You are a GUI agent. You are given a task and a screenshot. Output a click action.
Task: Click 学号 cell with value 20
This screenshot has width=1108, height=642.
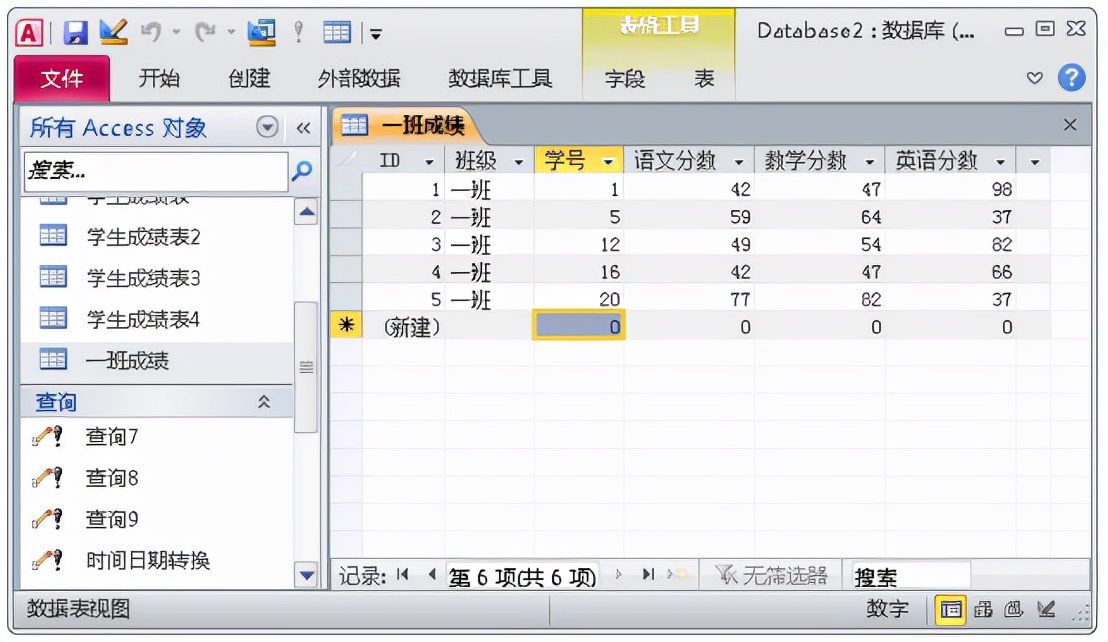pos(578,299)
